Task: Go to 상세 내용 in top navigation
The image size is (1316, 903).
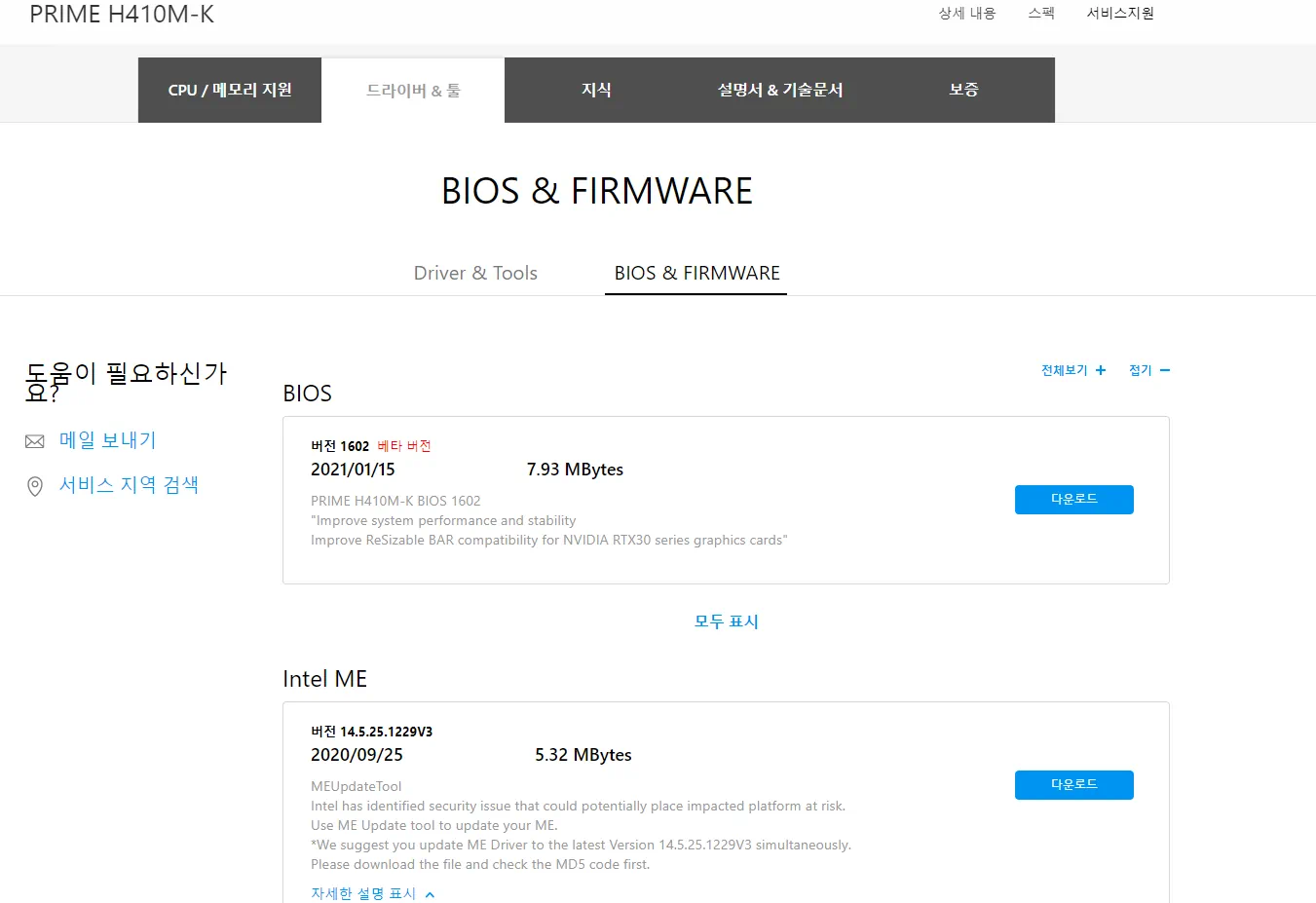Action: pyautogui.click(x=967, y=14)
